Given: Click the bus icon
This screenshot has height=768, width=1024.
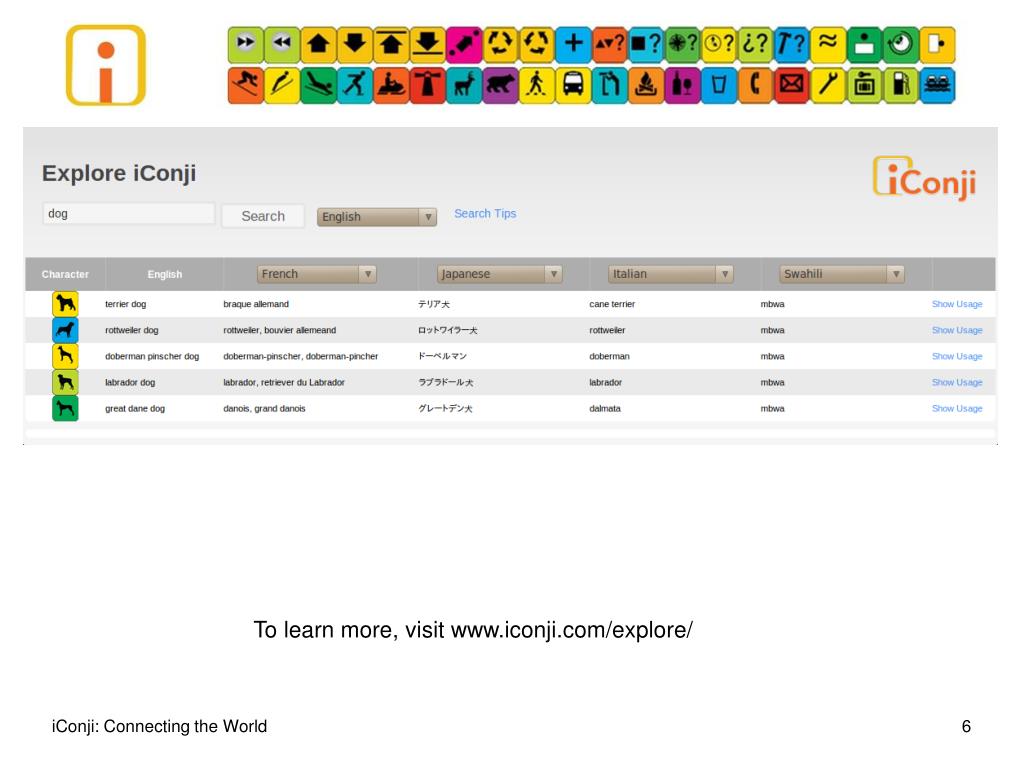Looking at the screenshot, I should (573, 85).
